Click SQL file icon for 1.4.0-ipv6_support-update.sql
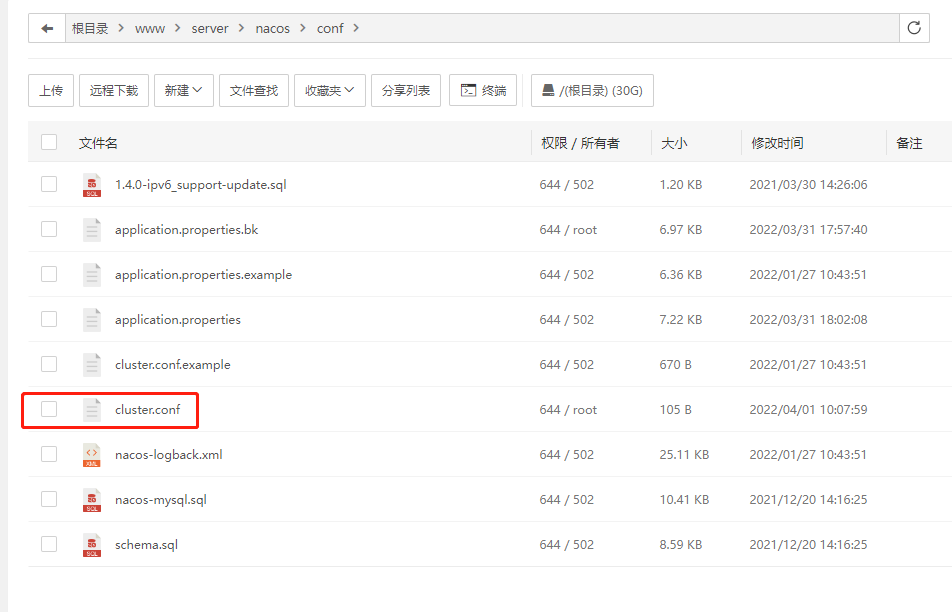 pos(92,185)
